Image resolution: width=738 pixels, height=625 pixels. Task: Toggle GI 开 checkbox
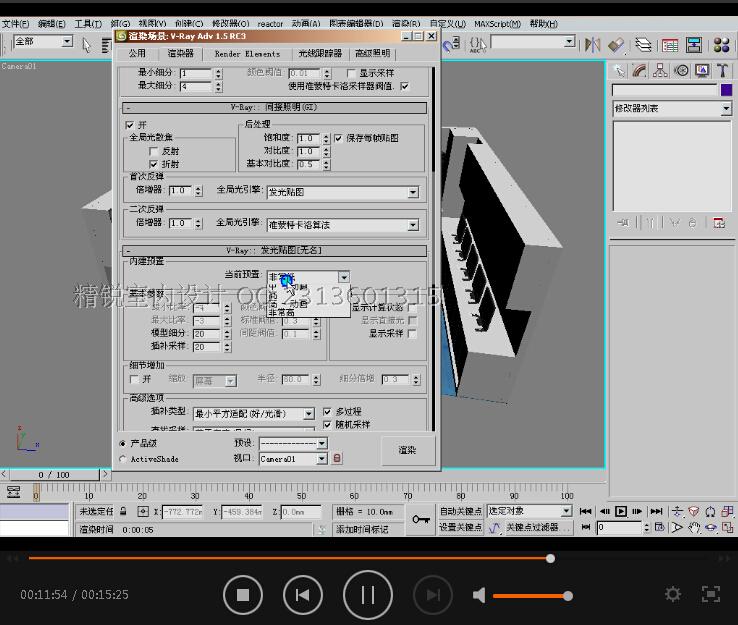pos(130,125)
